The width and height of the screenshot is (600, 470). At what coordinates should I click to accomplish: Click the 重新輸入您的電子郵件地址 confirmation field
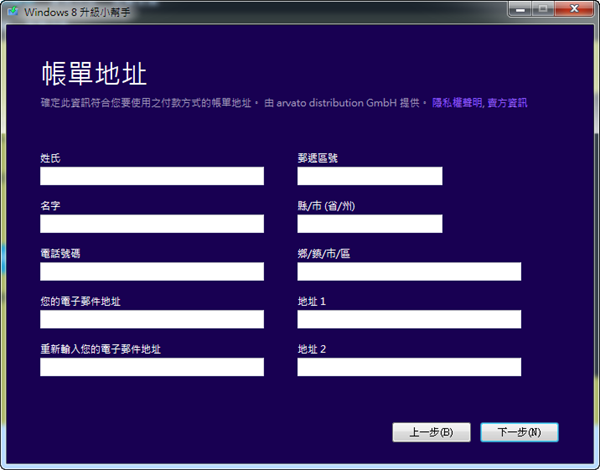pos(152,367)
